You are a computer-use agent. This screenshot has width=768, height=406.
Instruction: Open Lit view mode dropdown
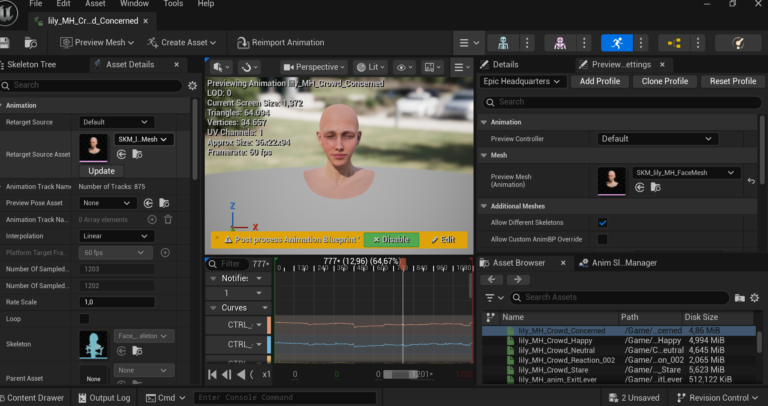[370, 68]
